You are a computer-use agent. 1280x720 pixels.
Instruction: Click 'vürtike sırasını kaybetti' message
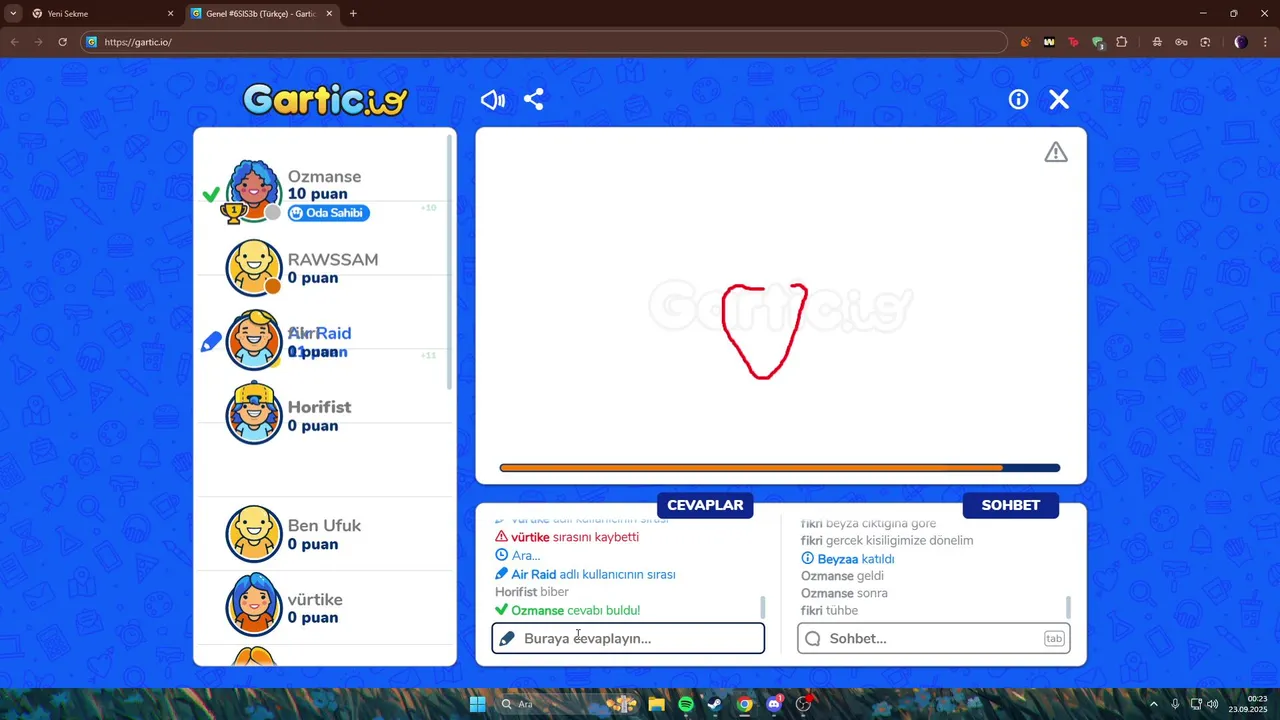pos(567,537)
